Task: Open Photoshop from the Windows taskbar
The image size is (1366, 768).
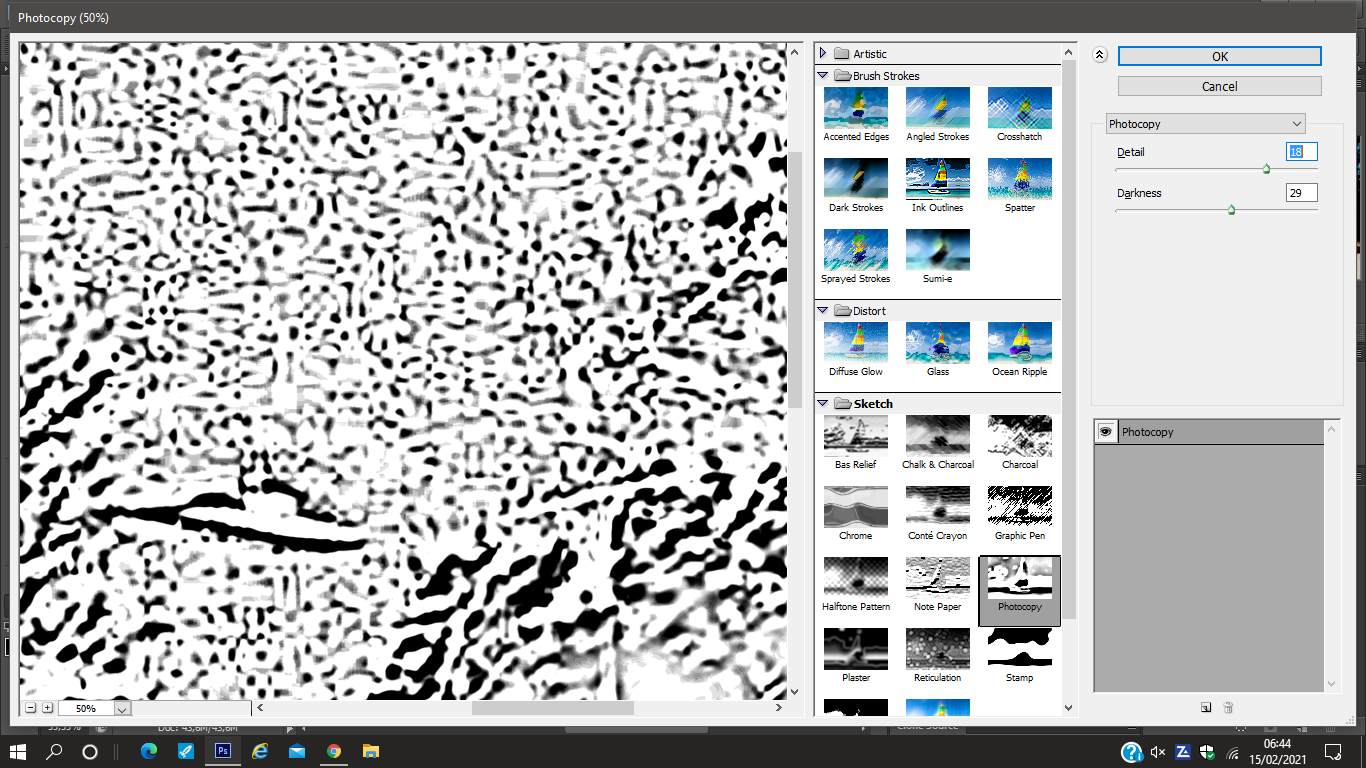Action: coord(223,751)
